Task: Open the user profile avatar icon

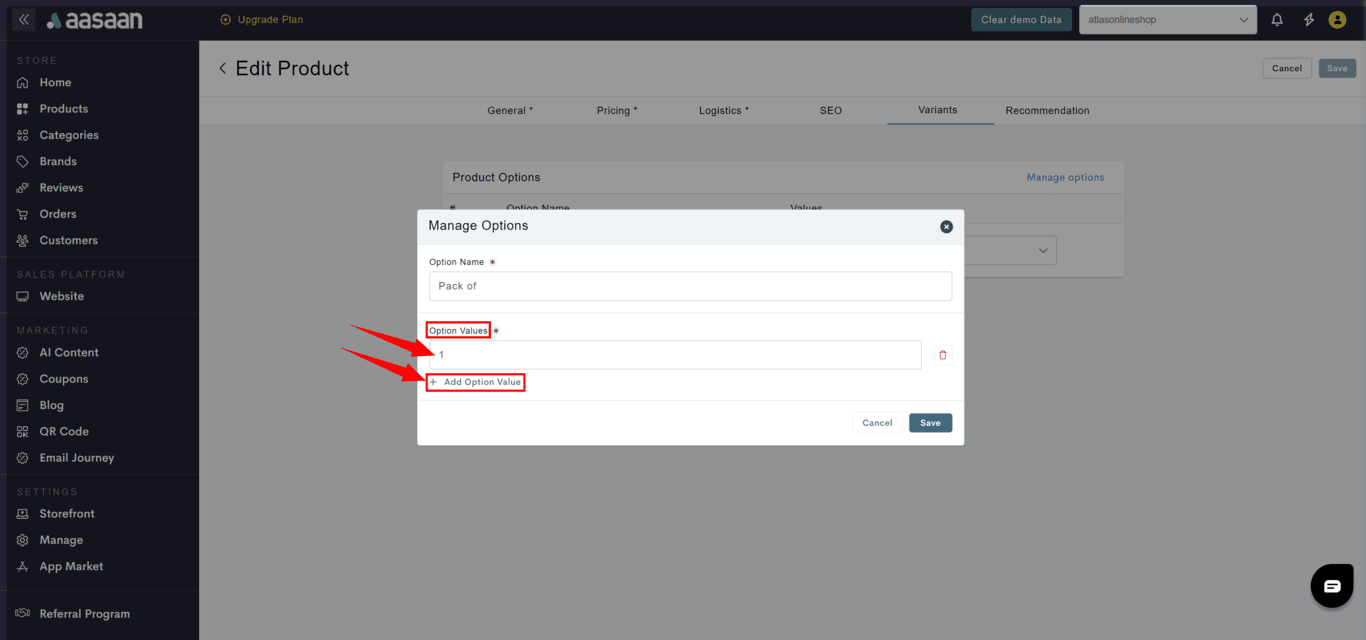Action: [1337, 20]
